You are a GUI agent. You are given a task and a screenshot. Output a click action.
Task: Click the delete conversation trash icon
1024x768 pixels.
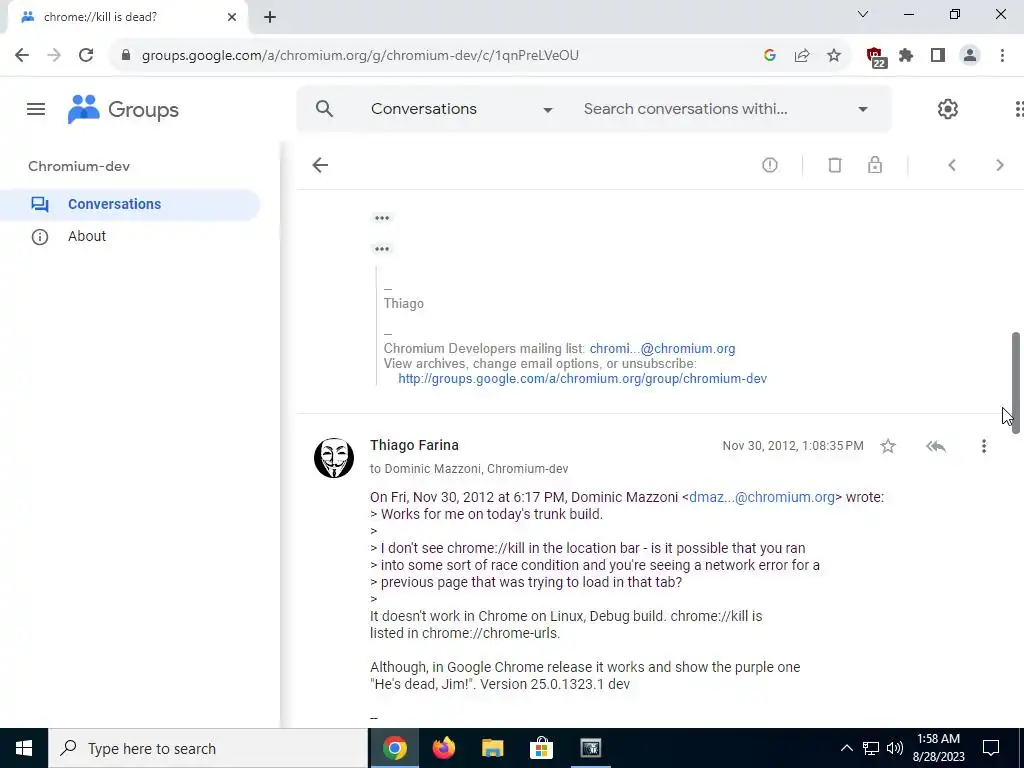coord(835,165)
